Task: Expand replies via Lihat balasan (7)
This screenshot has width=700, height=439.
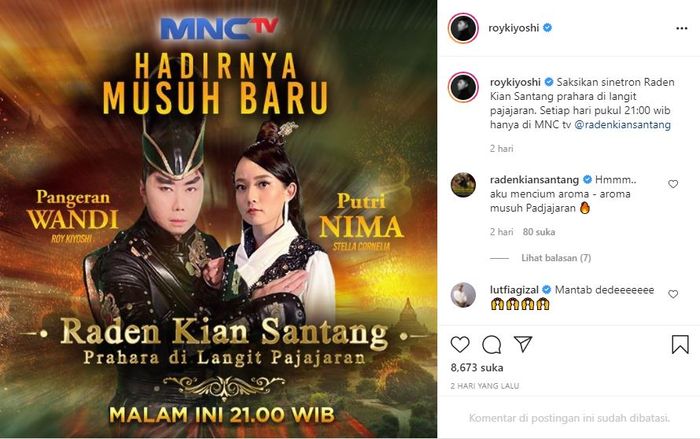Action: (x=556, y=258)
